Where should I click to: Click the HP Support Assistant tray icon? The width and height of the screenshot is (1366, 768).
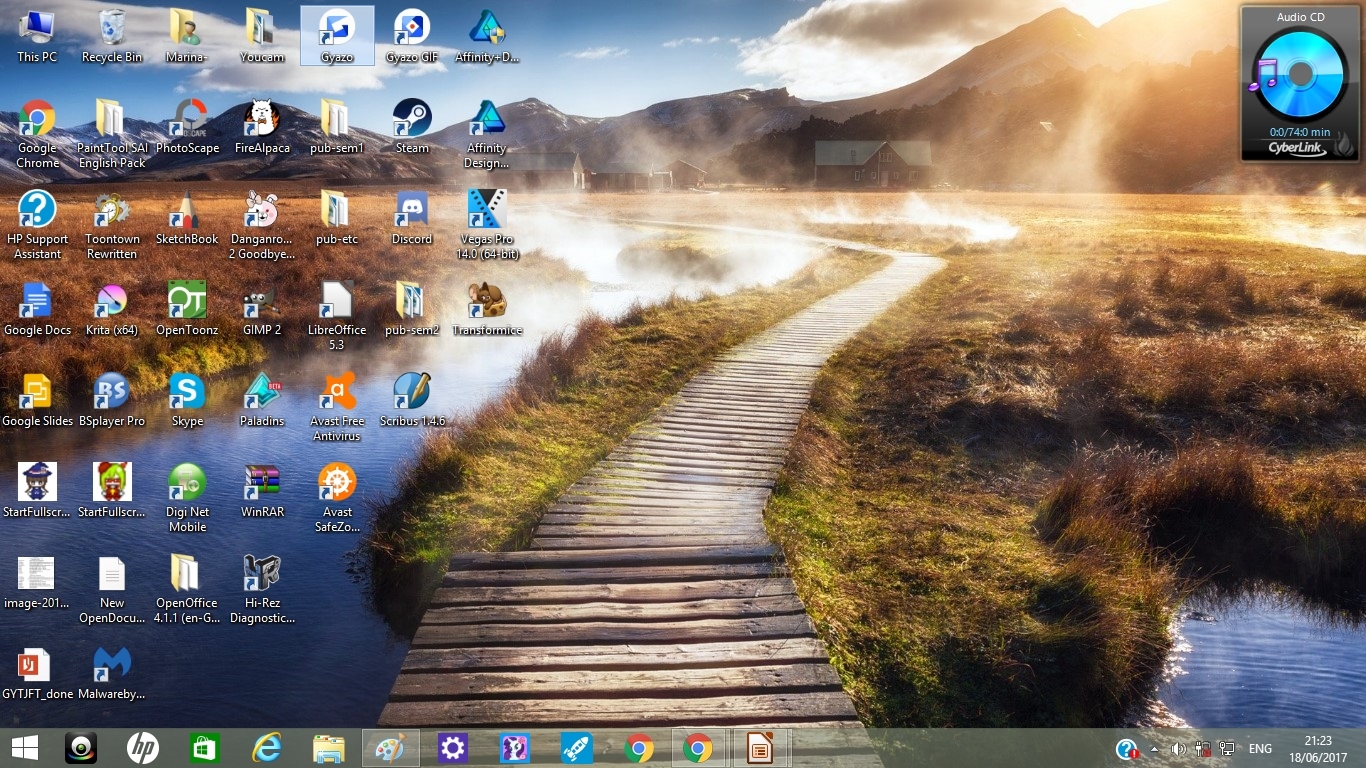coord(1127,749)
